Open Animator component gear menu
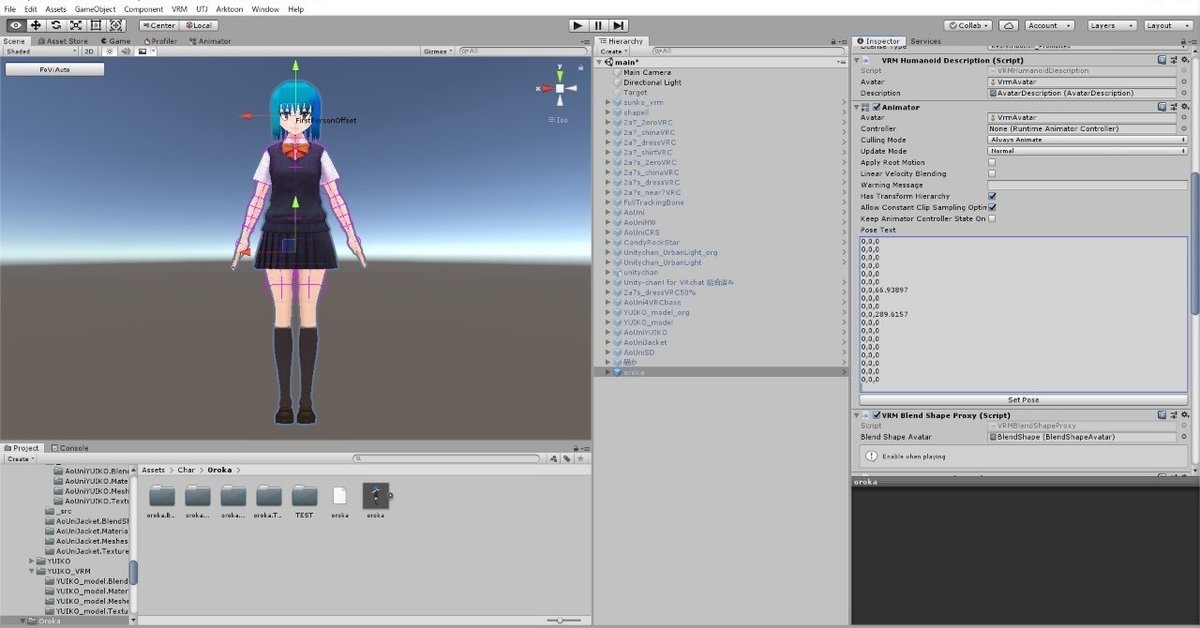Viewport: 1200px width, 628px height. tap(1186, 107)
